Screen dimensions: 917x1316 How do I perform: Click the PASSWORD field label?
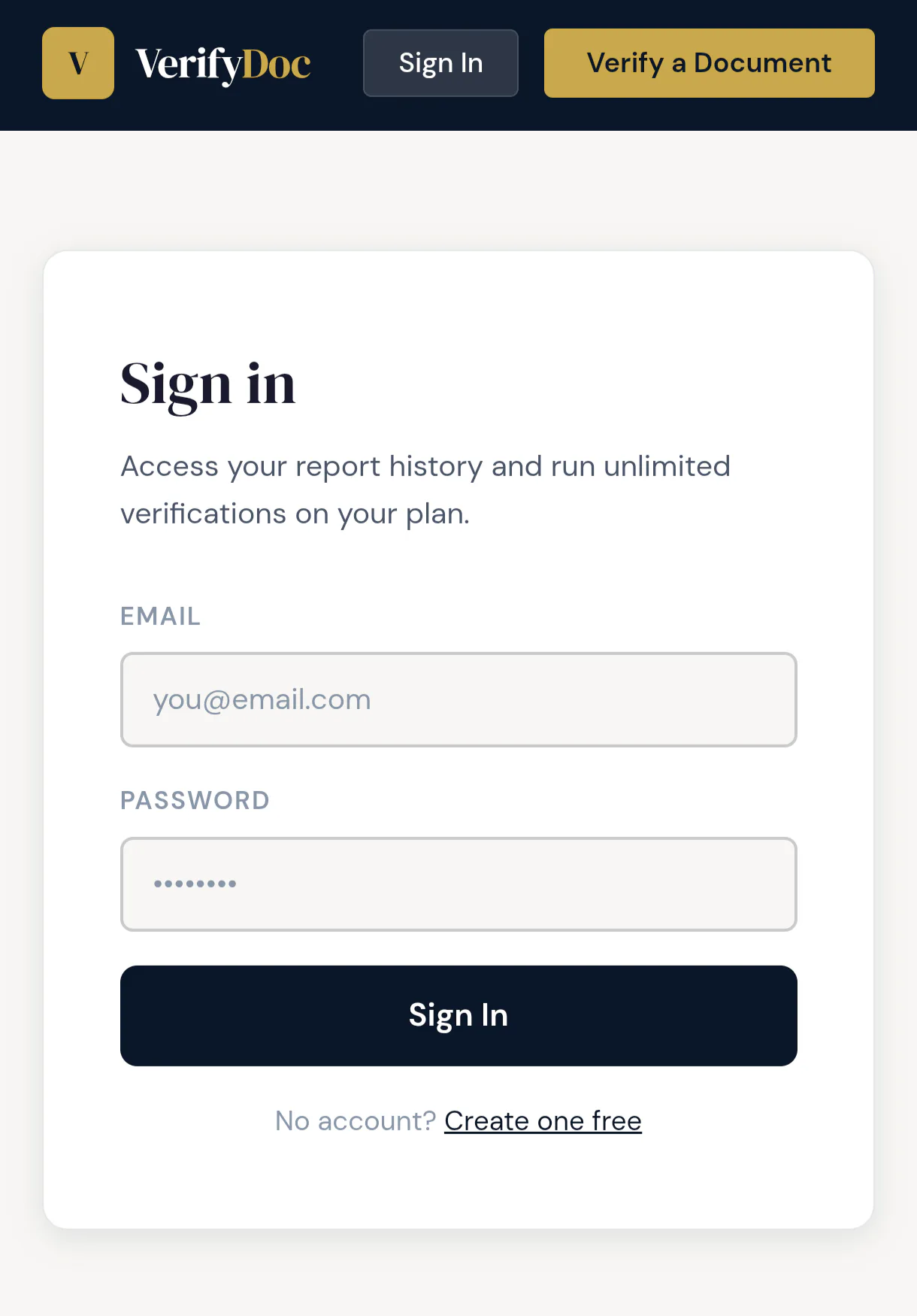(x=195, y=801)
